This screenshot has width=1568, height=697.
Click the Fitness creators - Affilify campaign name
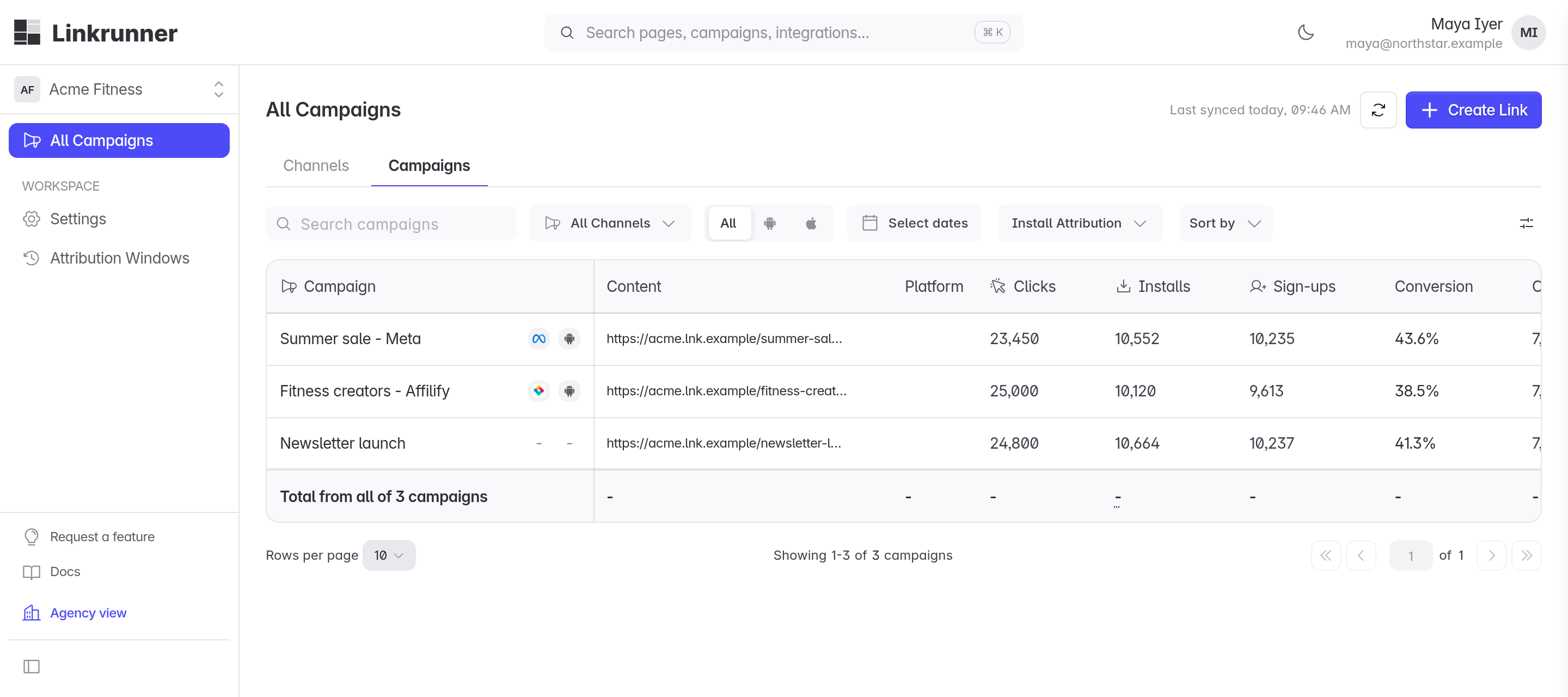pyautogui.click(x=365, y=391)
